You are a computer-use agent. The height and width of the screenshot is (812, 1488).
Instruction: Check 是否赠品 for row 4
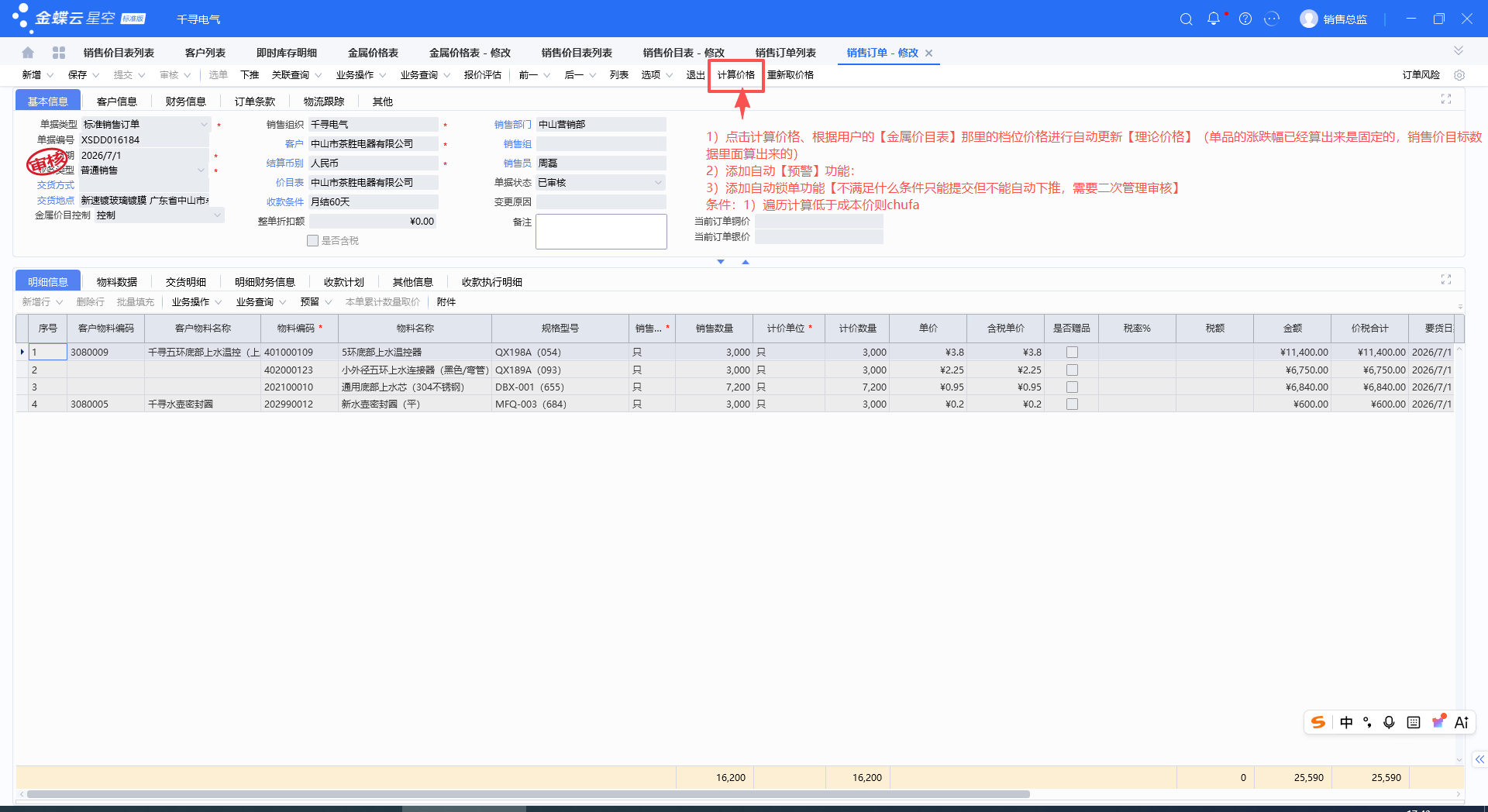click(1072, 404)
